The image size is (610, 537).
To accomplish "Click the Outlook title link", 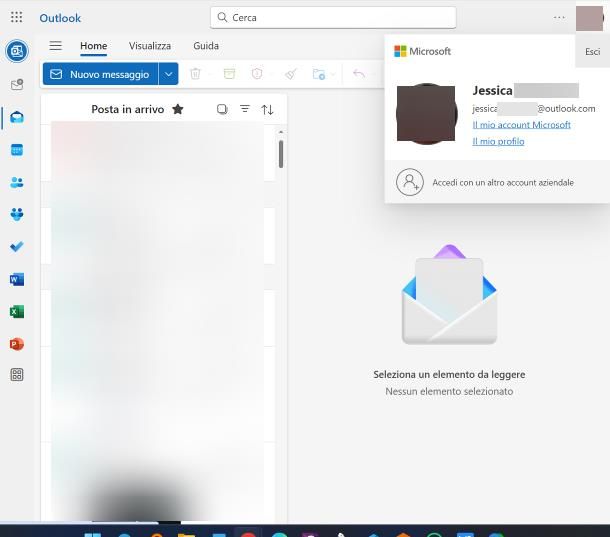I will pos(60,18).
